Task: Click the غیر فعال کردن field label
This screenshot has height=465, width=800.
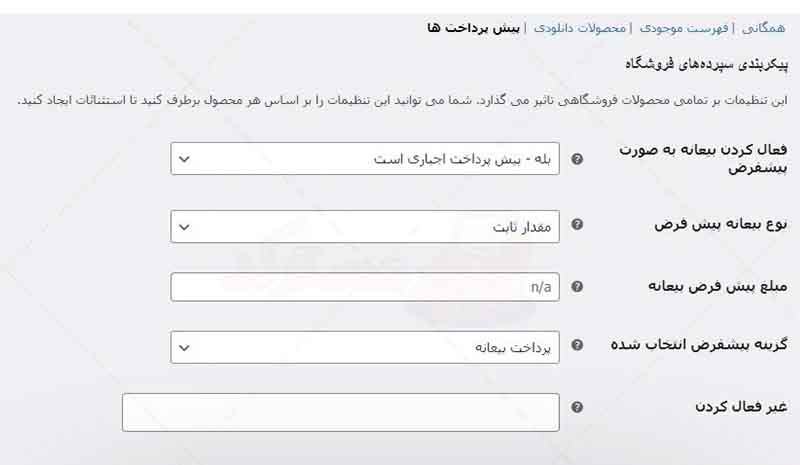Action: tap(741, 407)
